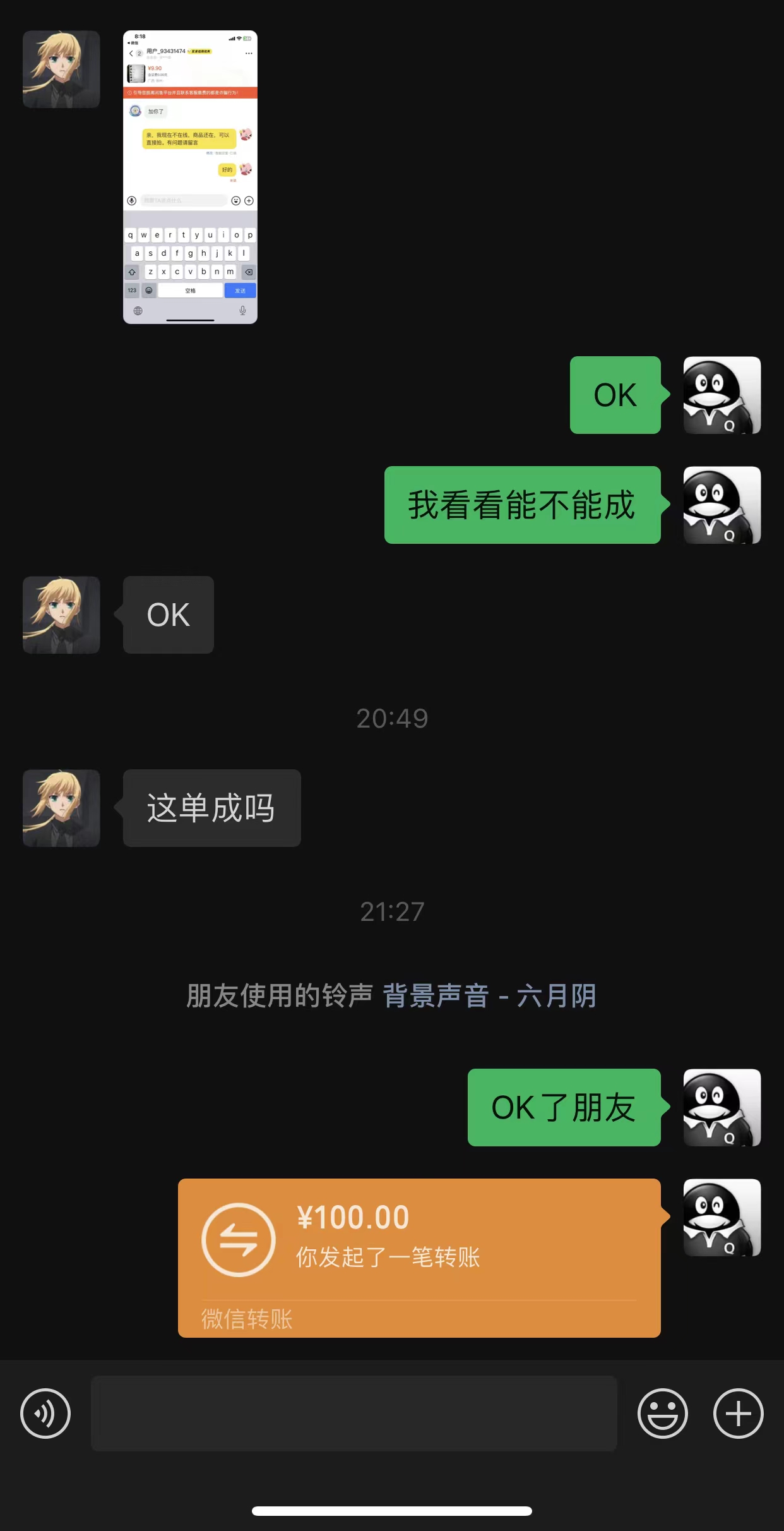Open the shared chat screenshot thumbnail
The height and width of the screenshot is (1531, 784).
(x=190, y=177)
